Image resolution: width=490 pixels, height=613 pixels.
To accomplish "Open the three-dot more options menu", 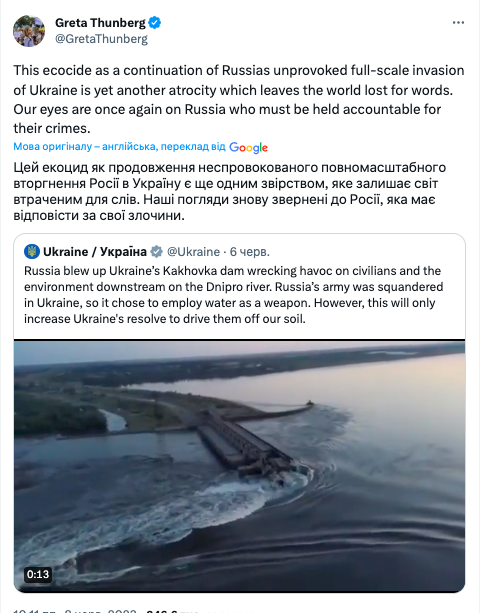I will tap(458, 23).
